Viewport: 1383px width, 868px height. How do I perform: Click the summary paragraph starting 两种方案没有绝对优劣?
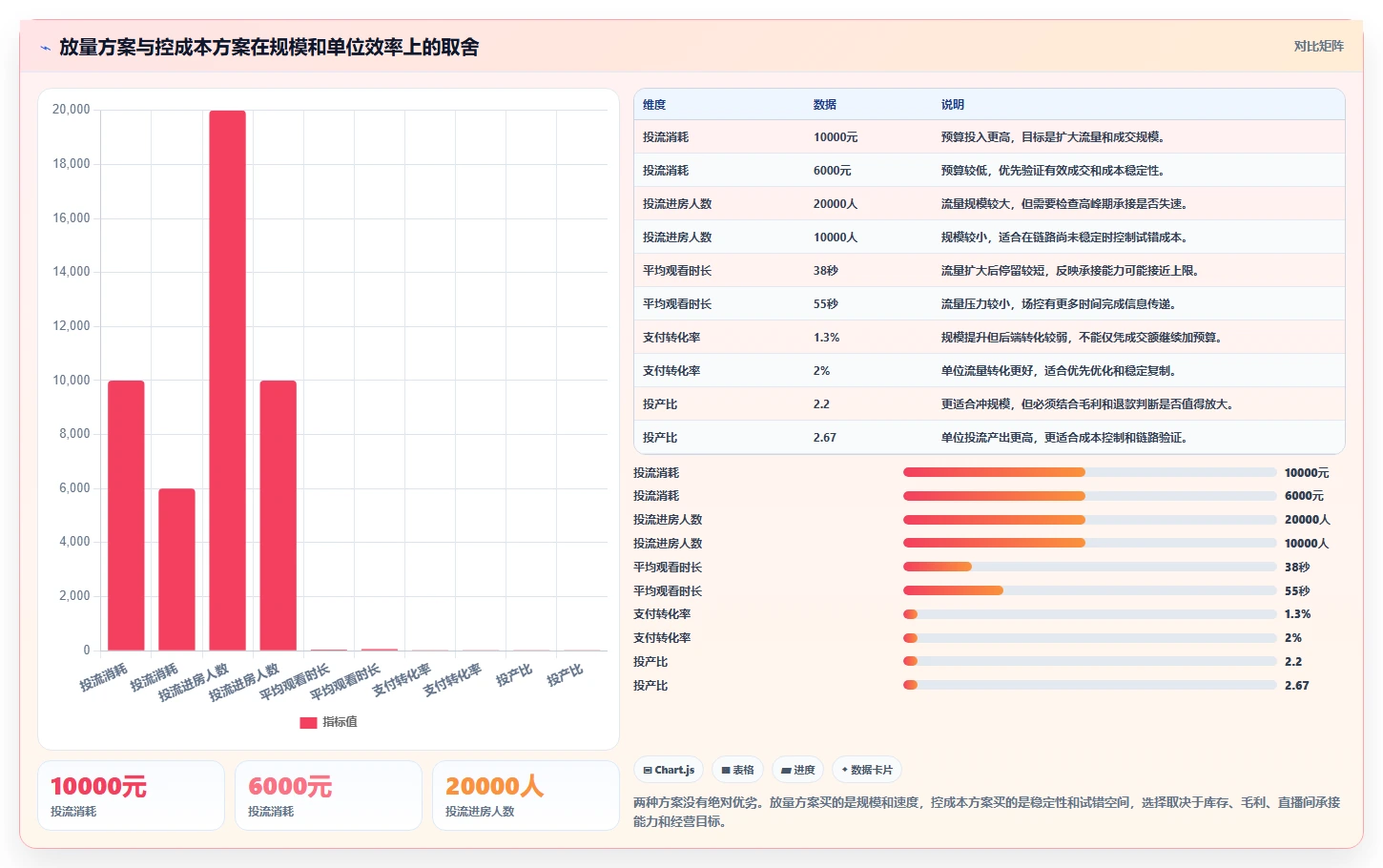[x=987, y=812]
